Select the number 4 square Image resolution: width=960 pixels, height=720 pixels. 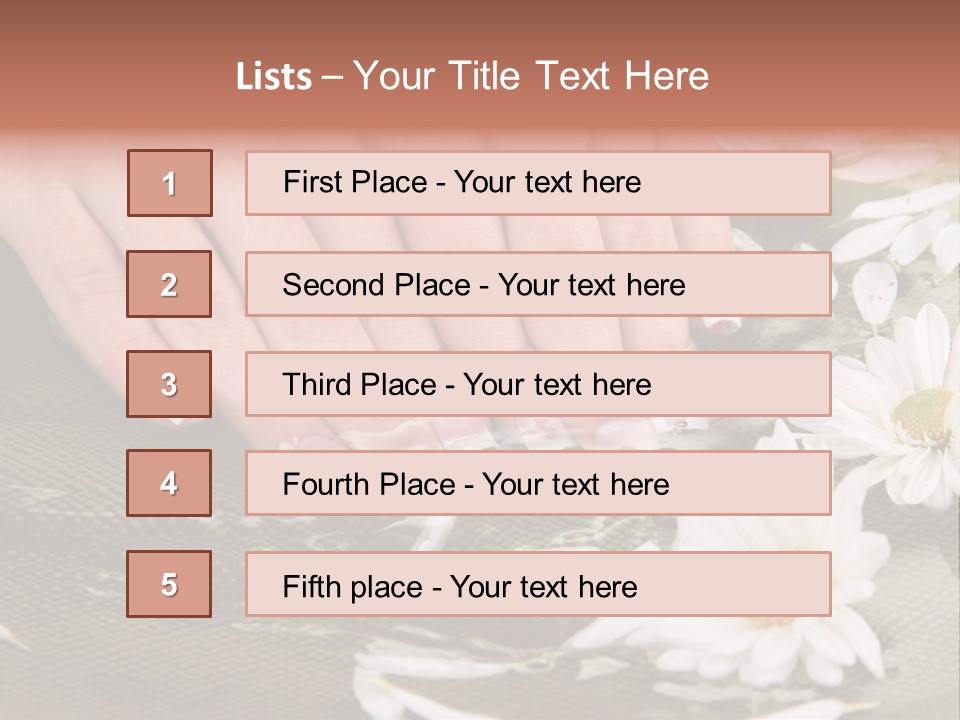click(169, 483)
